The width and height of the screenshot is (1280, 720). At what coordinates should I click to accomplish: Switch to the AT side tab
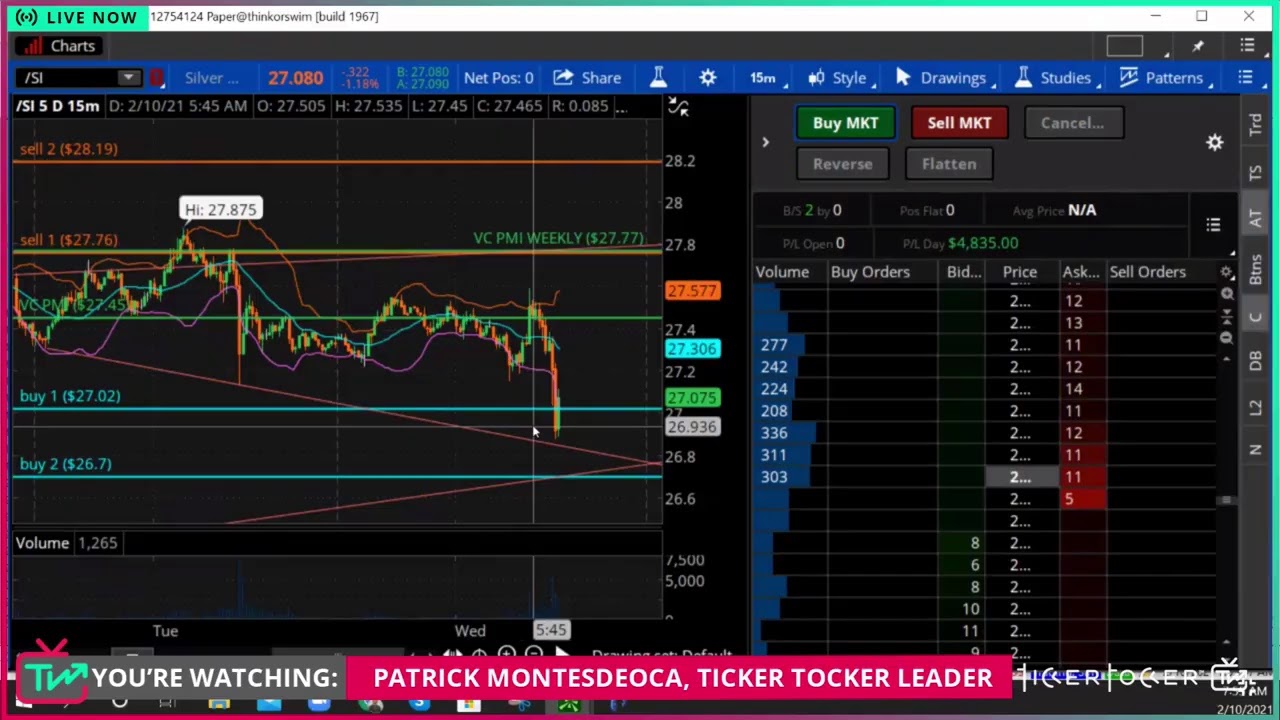(x=1255, y=219)
